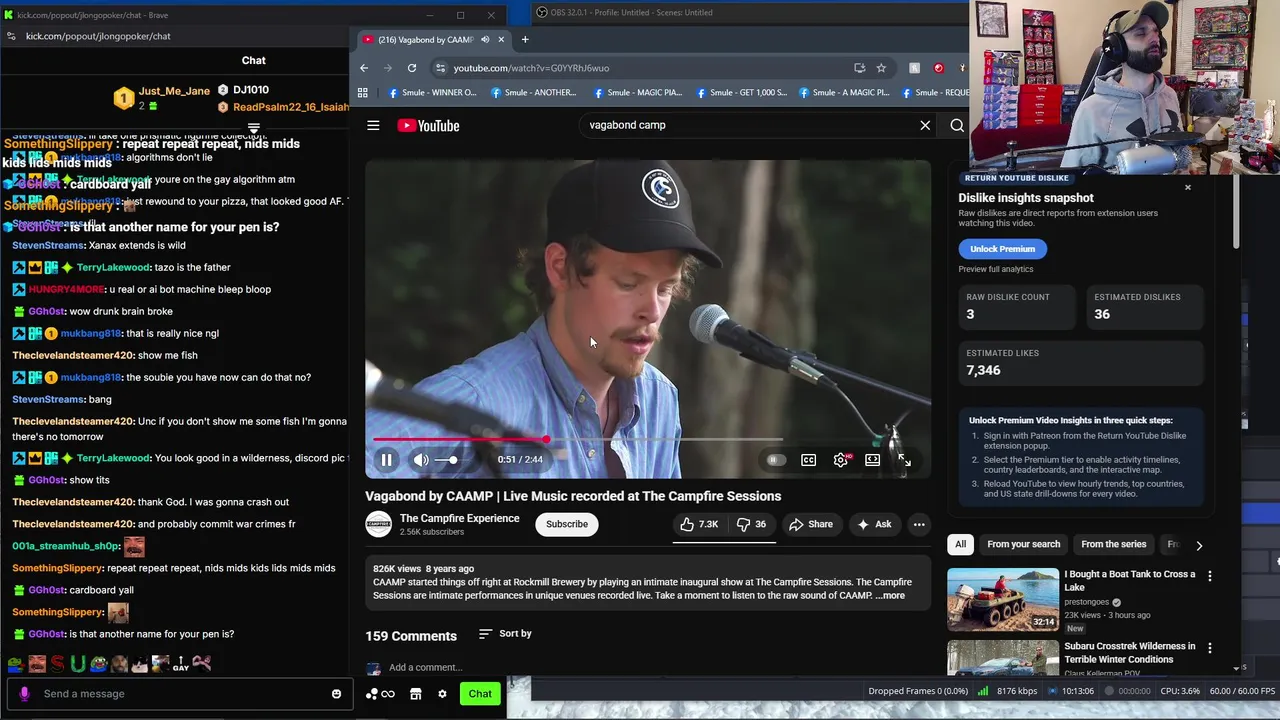Viewport: 1280px width, 720px height.
Task: Mute the Vagabond tab audio icon
Action: pyautogui.click(x=485, y=40)
